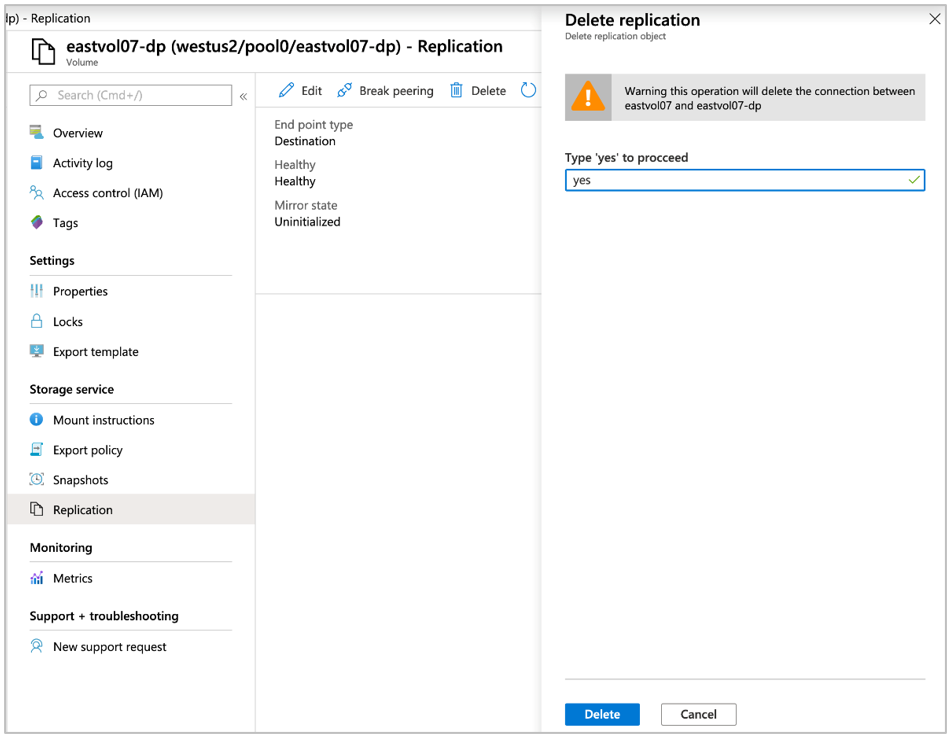Open Overview from the sidebar
This screenshot has height=736, width=949.
pos(77,133)
